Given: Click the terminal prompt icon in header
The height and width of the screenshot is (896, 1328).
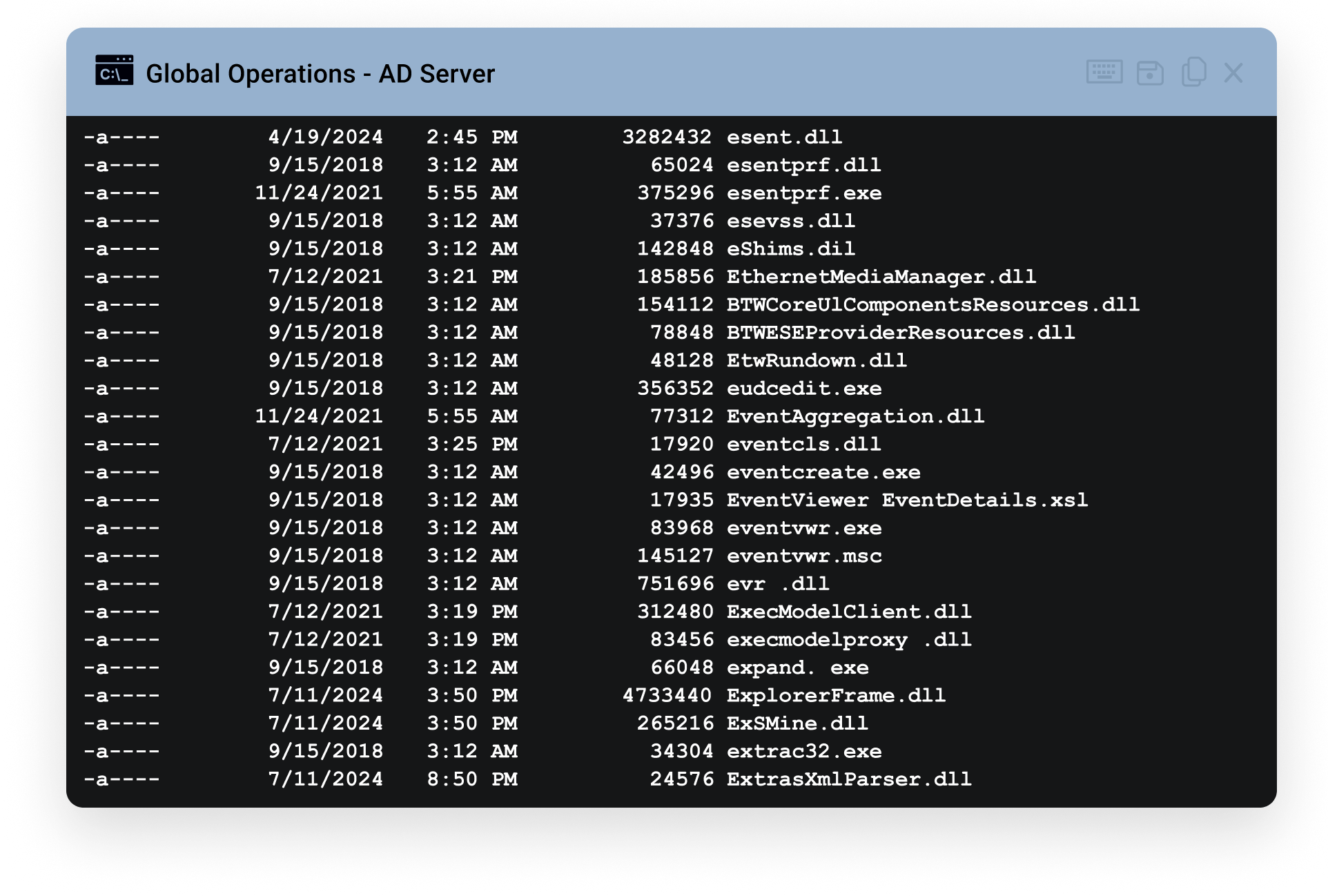Looking at the screenshot, I should click(x=114, y=71).
